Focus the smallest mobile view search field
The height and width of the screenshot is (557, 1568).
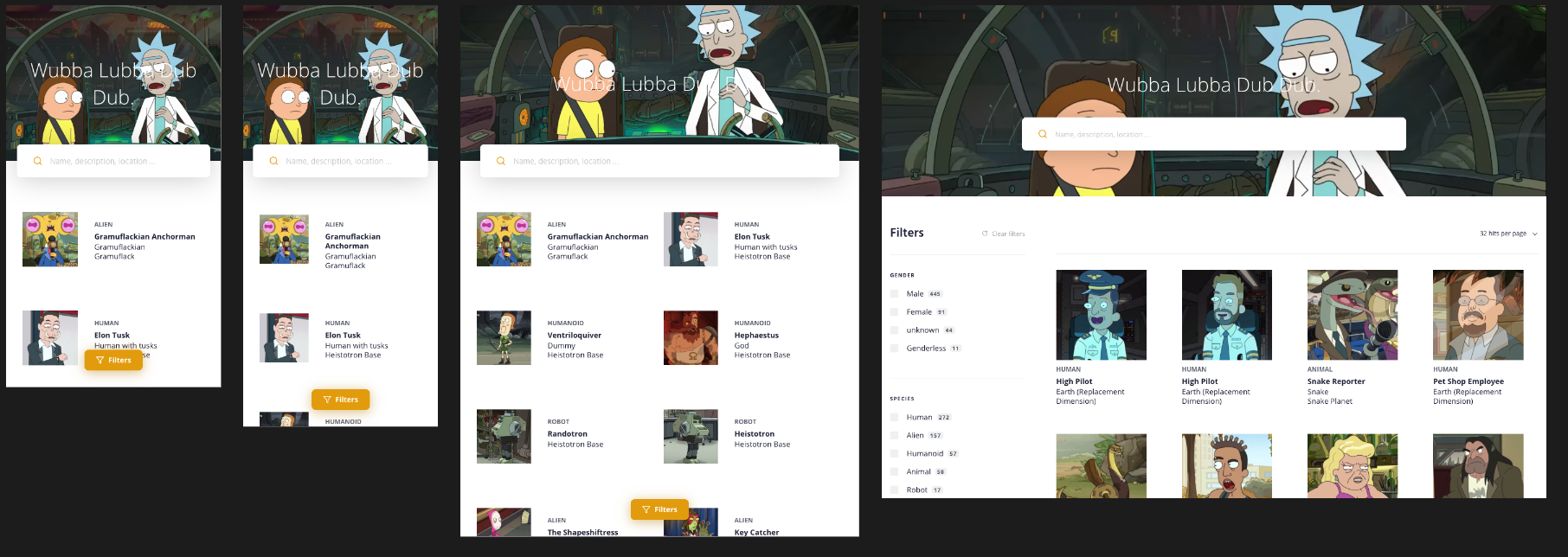[x=113, y=161]
